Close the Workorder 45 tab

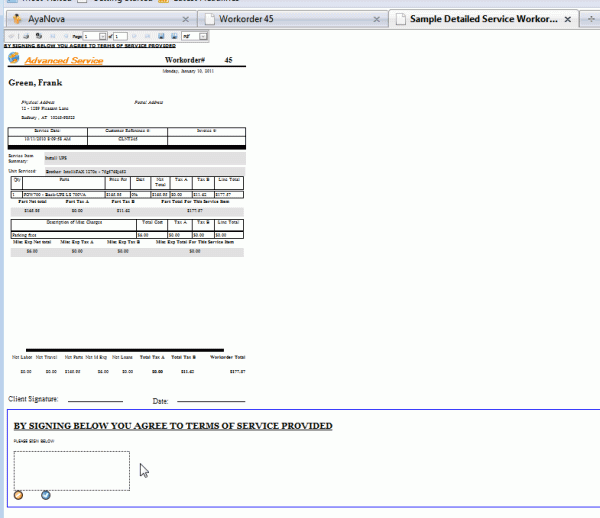tap(377, 19)
